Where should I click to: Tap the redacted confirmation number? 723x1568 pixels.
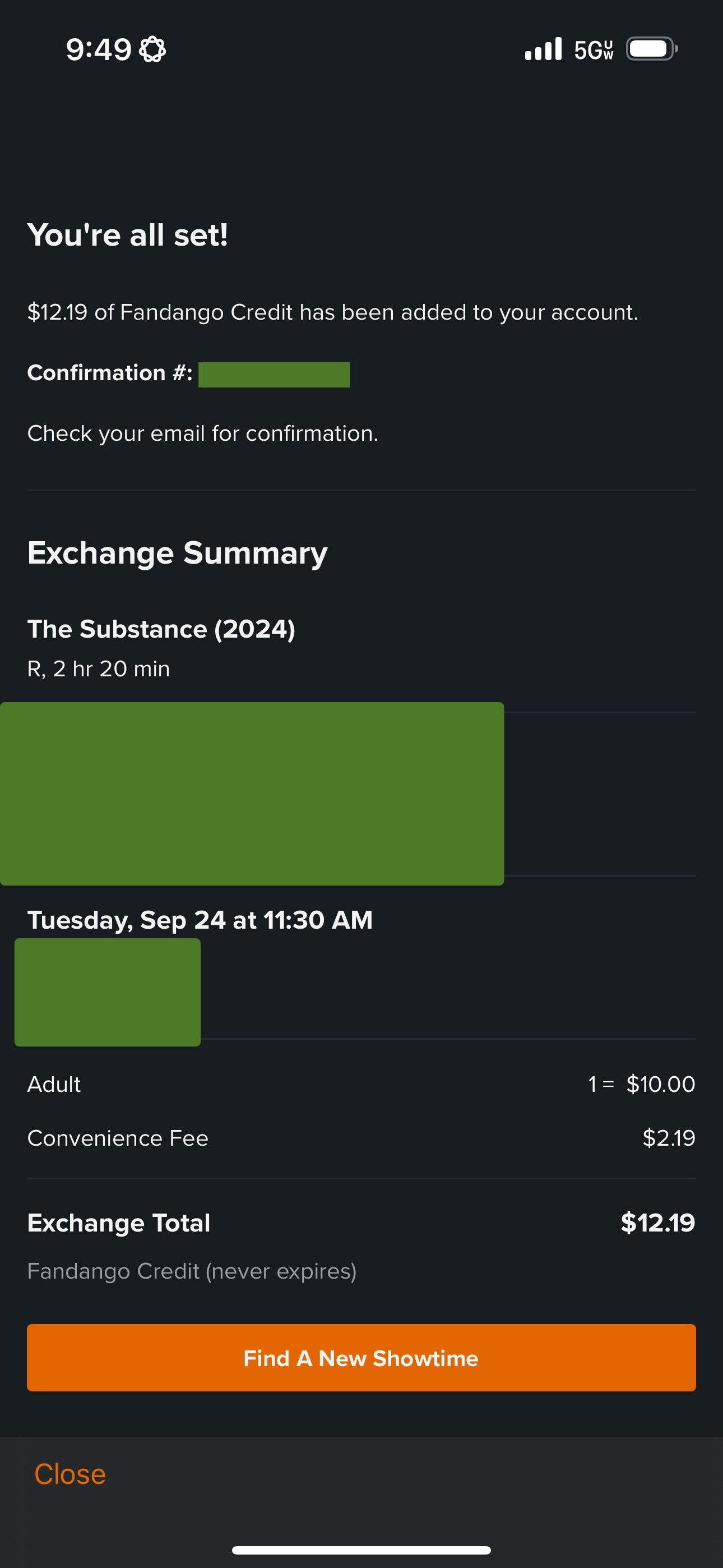pyautogui.click(x=274, y=375)
